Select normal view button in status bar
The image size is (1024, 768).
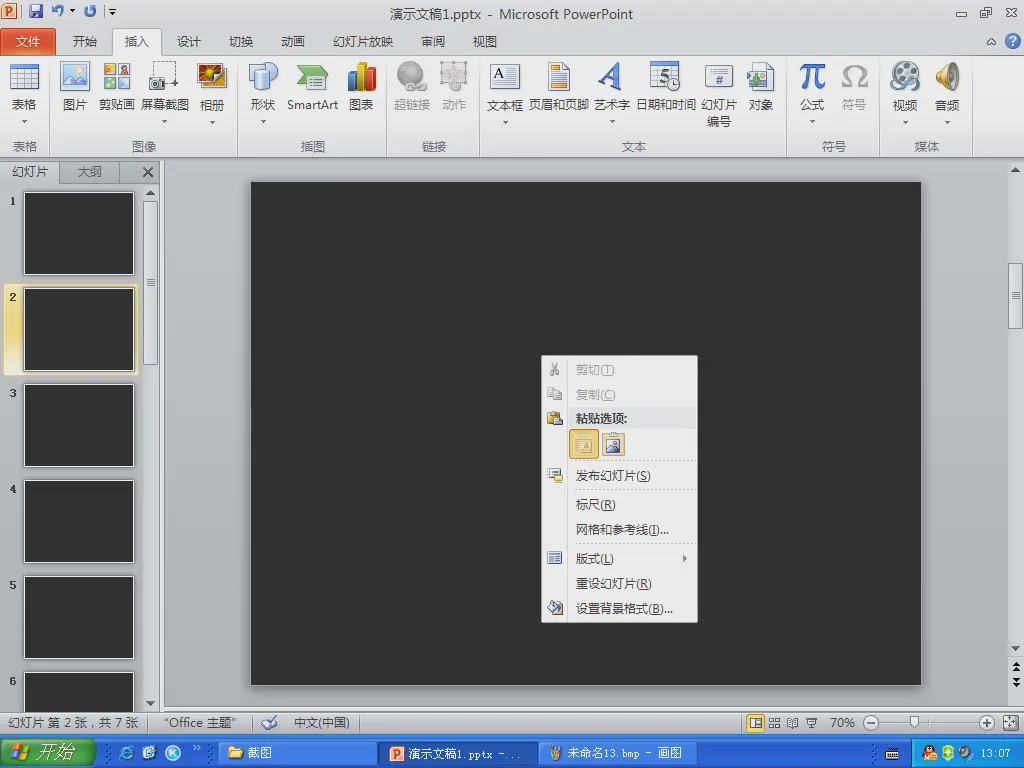pos(756,723)
